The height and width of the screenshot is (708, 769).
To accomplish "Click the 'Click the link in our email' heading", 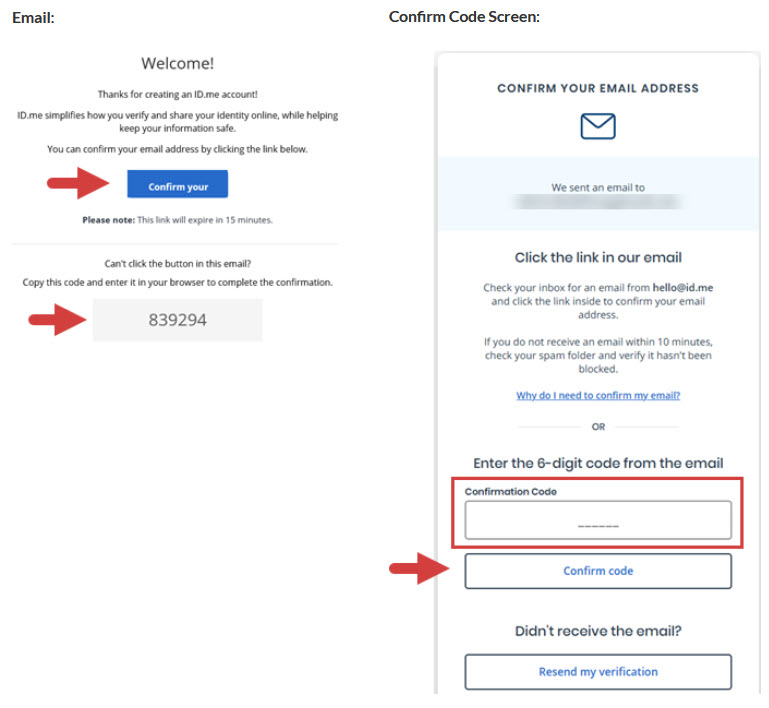I will [x=598, y=257].
